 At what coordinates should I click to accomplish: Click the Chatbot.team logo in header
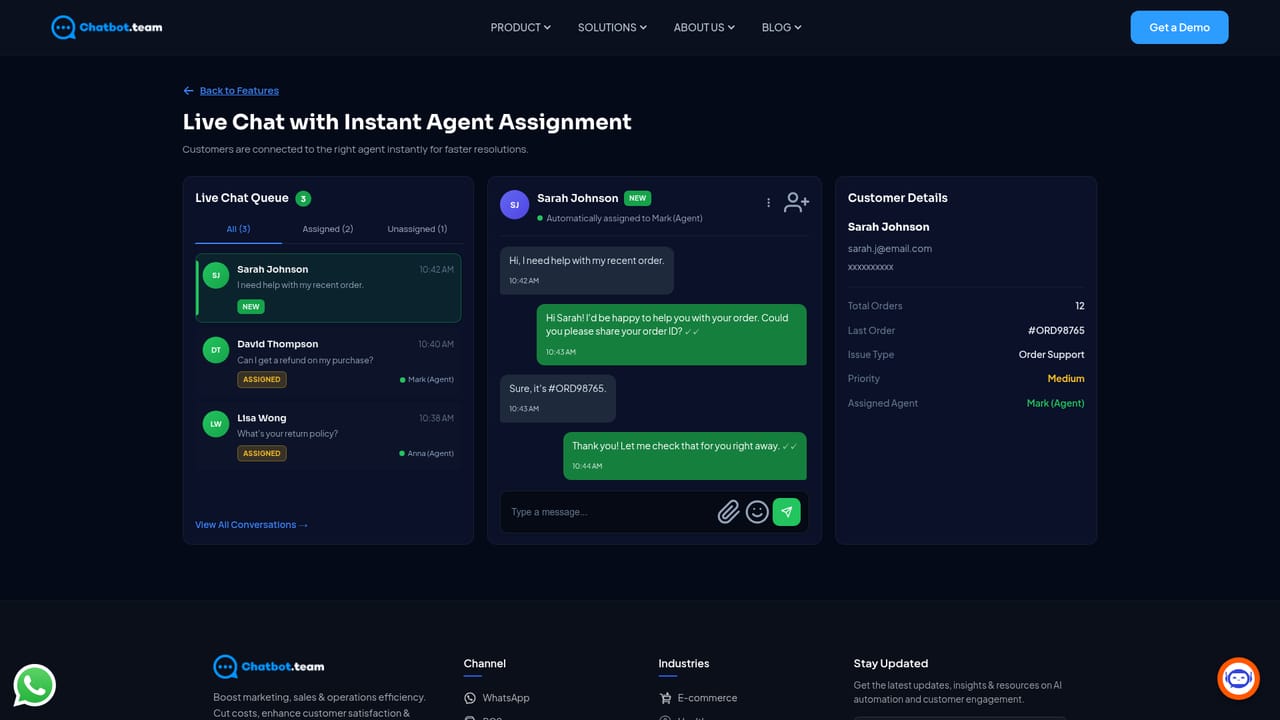tap(107, 27)
